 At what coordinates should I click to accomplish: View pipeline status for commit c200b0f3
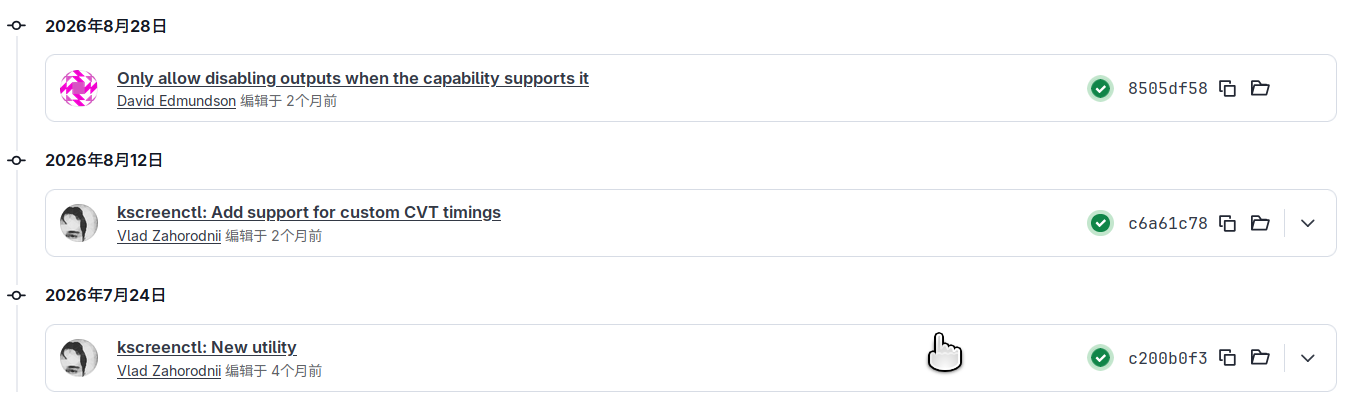point(1100,358)
